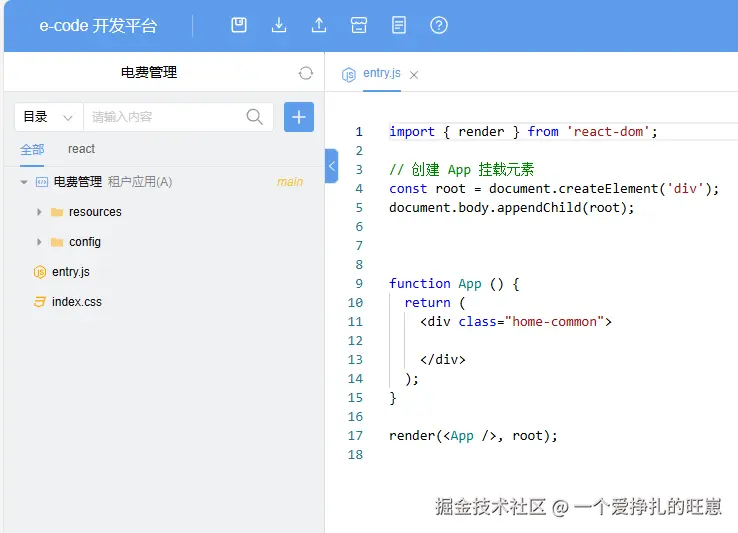The image size is (738, 533).
Task: Click the save icon in top toolbar
Action: point(239,25)
